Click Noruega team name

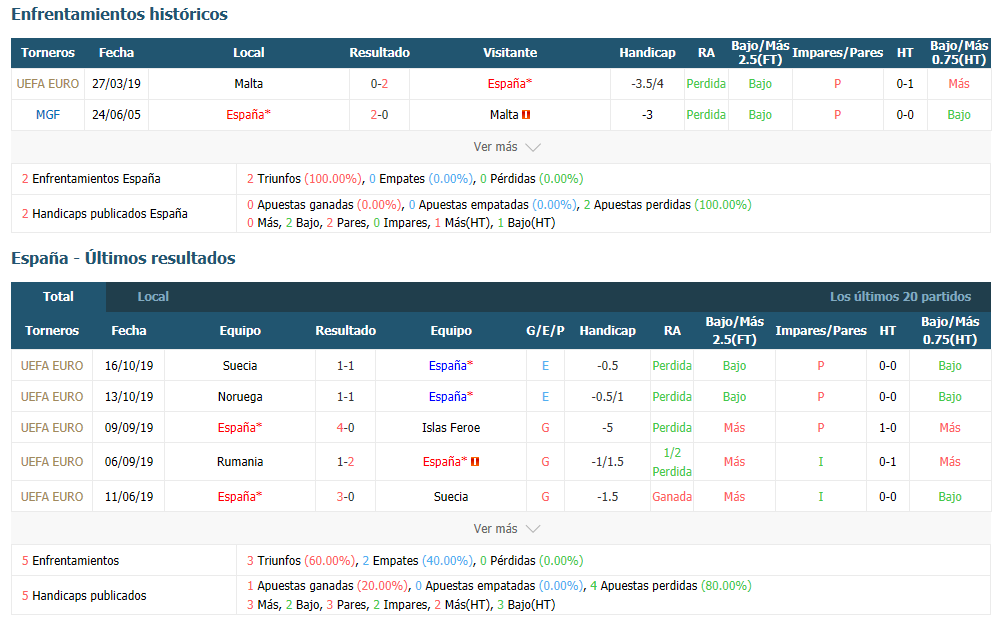(240, 397)
